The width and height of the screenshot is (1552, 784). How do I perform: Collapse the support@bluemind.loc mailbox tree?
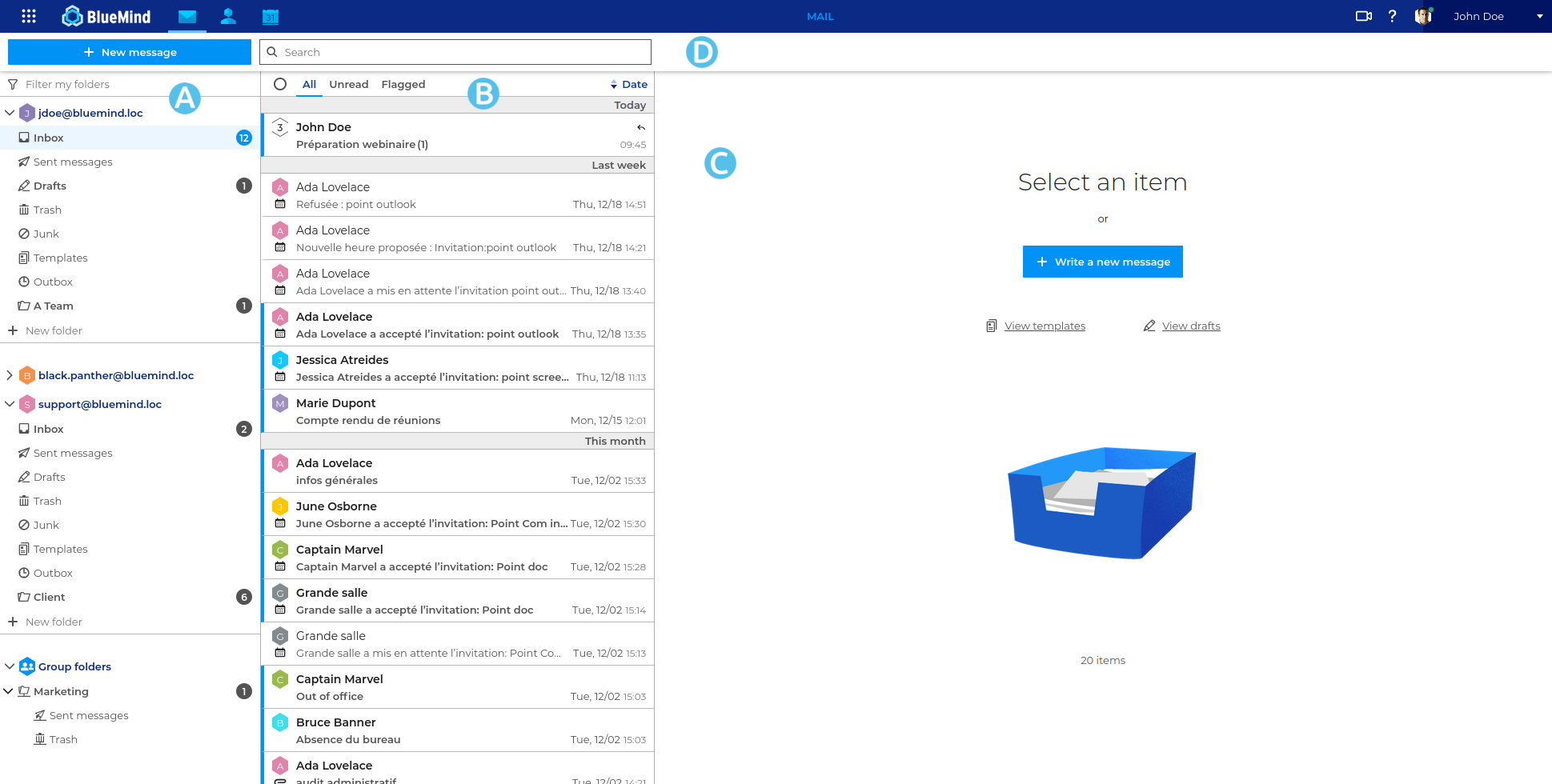coord(10,404)
